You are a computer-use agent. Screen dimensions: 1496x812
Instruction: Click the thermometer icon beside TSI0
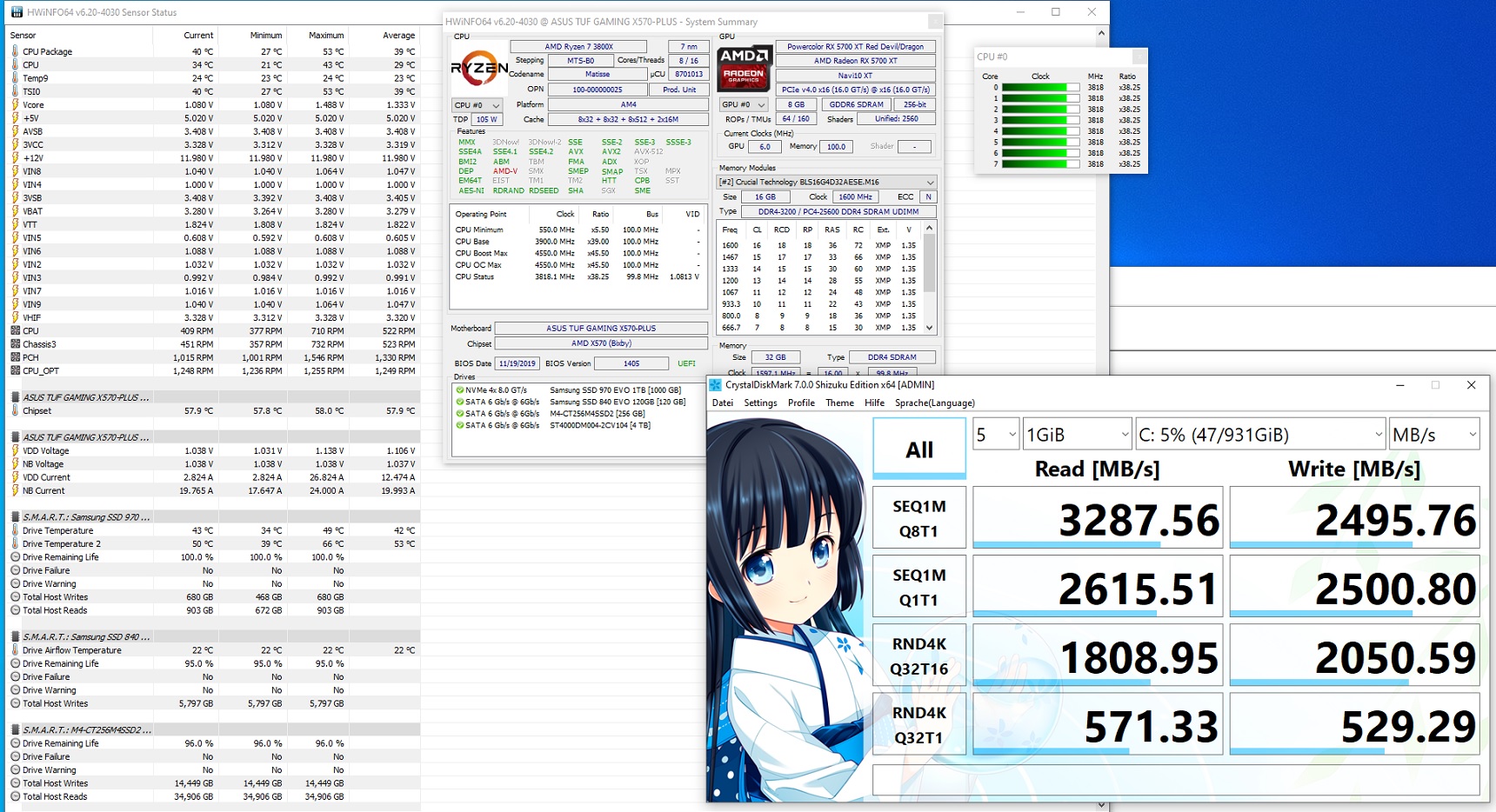coord(15,91)
